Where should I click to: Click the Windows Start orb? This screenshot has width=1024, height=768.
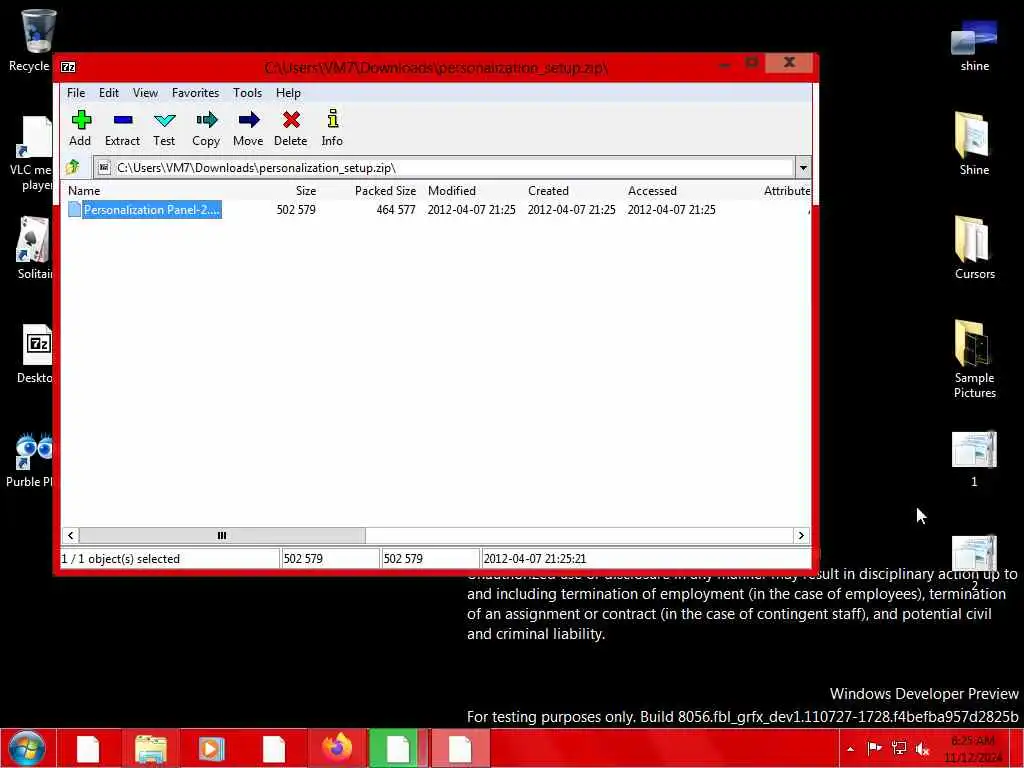click(x=27, y=748)
